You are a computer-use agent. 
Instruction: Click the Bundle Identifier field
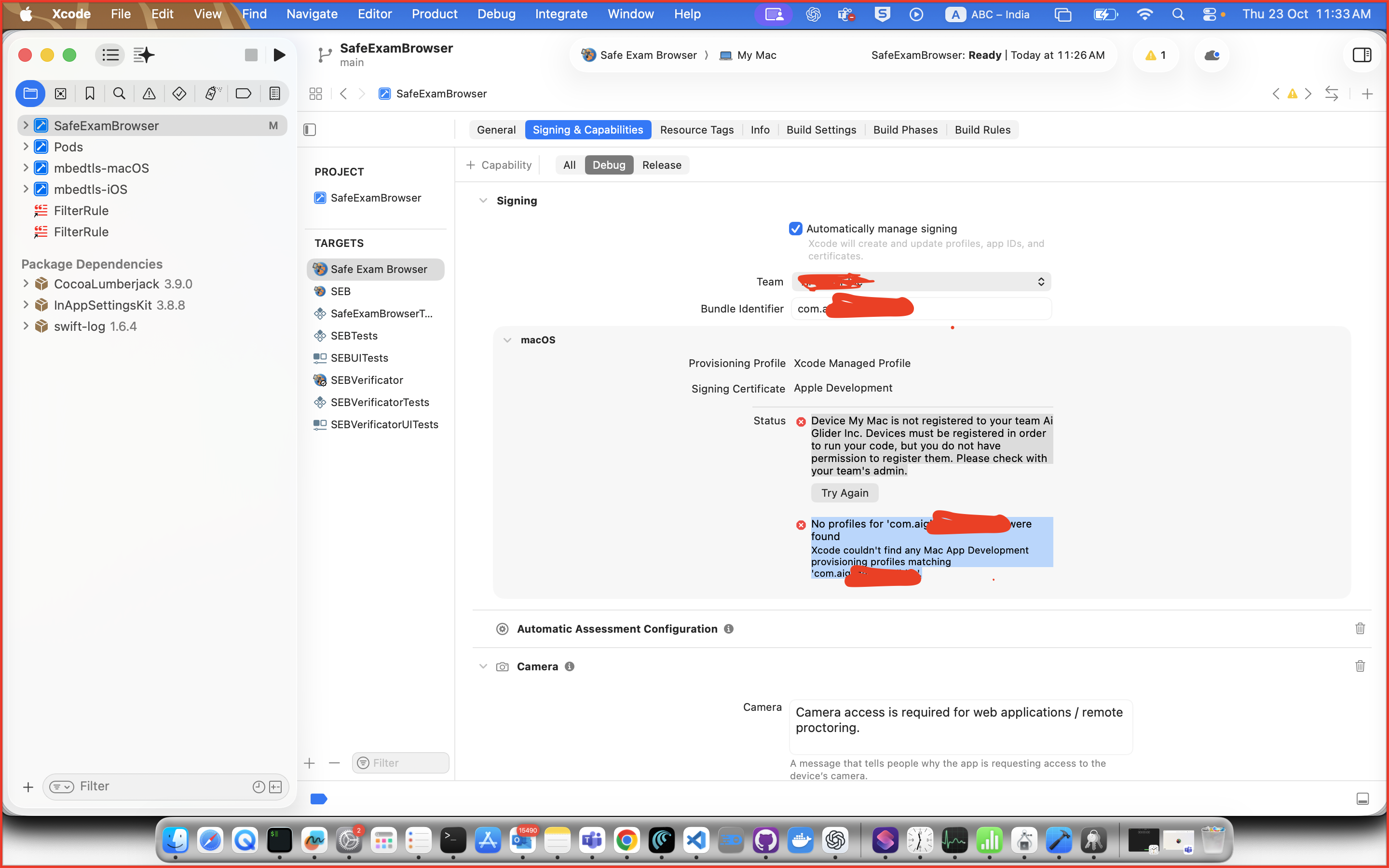click(976, 309)
